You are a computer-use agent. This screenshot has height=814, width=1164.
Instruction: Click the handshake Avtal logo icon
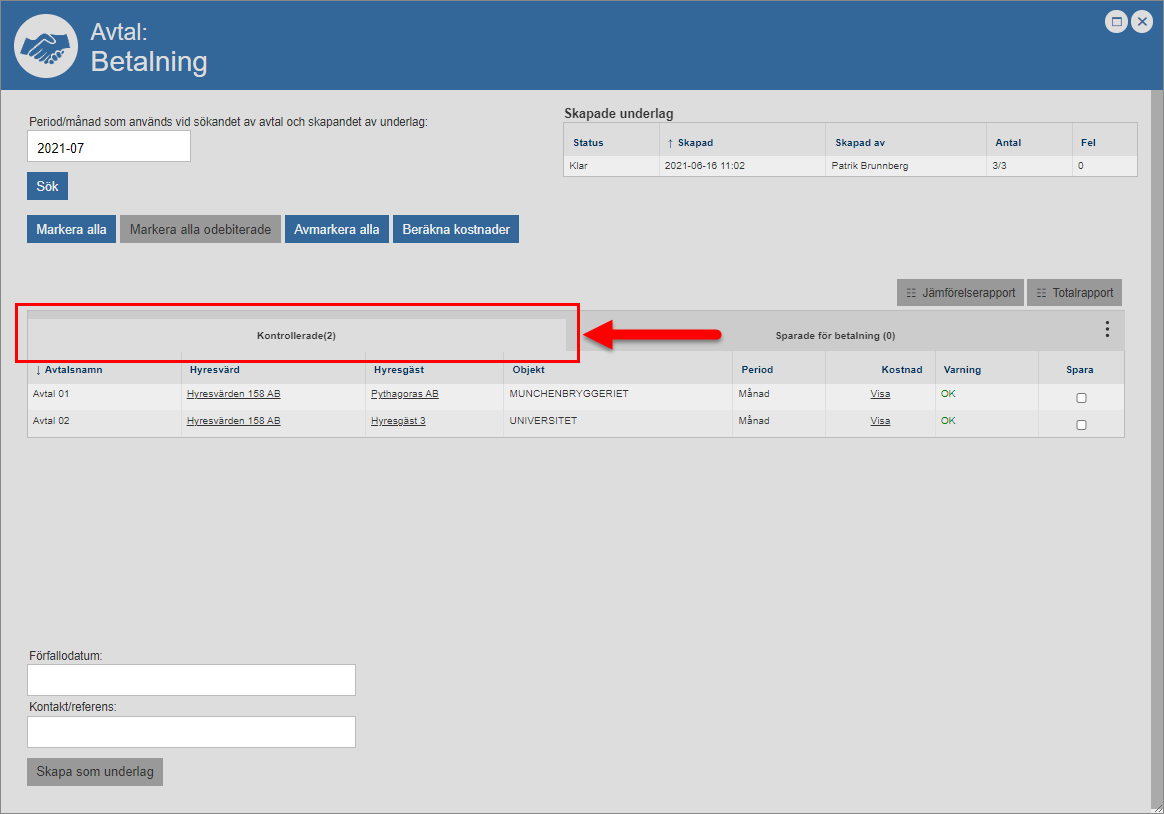[x=46, y=47]
